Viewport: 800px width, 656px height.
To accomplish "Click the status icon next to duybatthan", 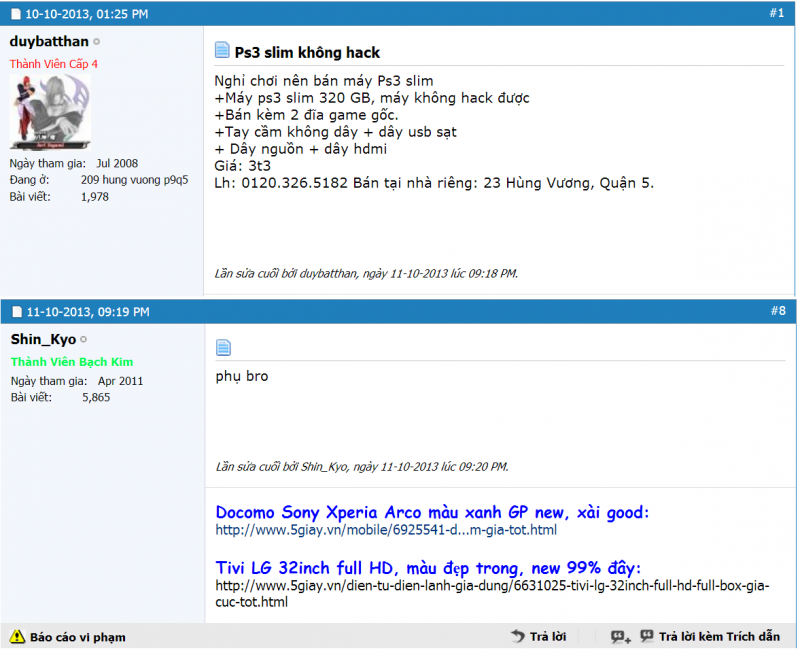I will (97, 42).
